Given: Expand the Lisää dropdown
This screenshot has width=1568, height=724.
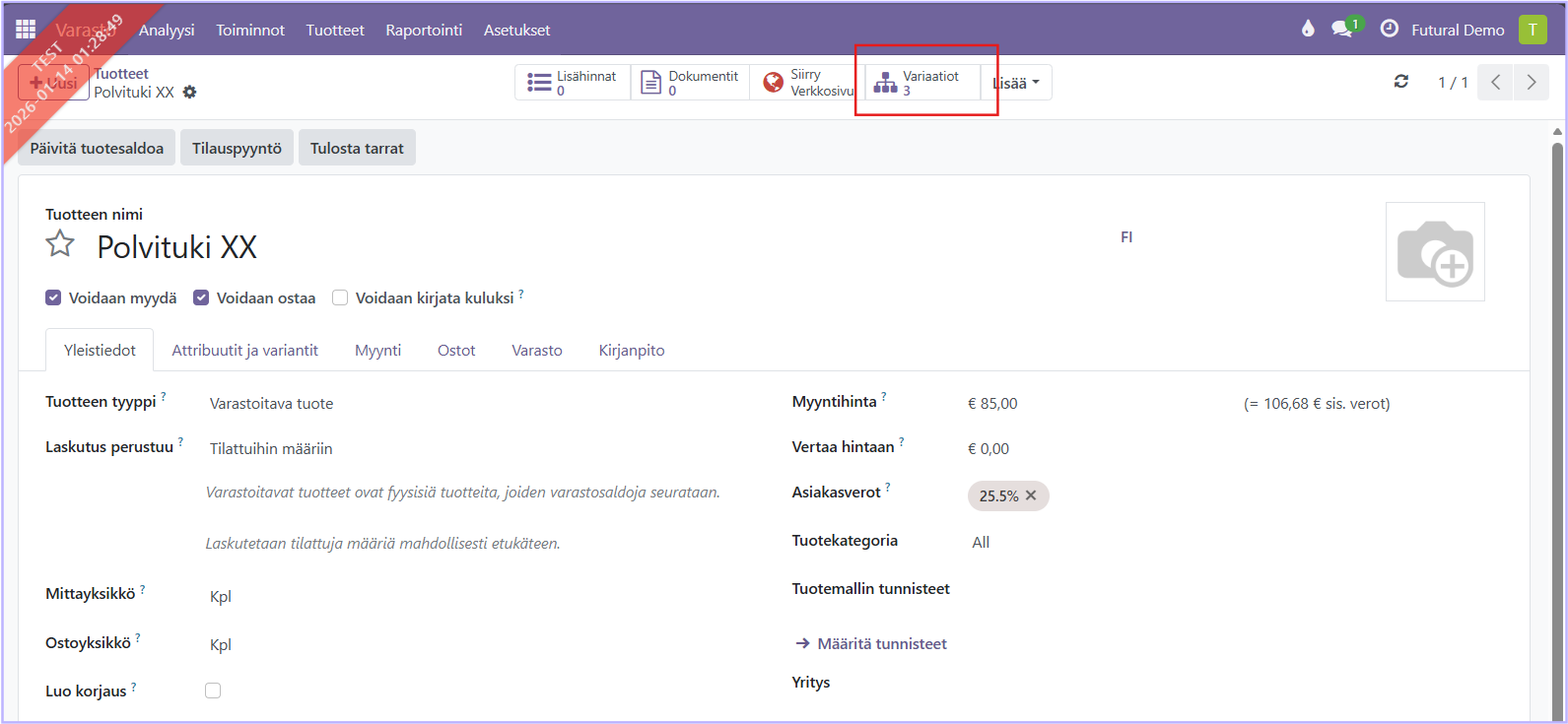Looking at the screenshot, I should tap(1016, 84).
